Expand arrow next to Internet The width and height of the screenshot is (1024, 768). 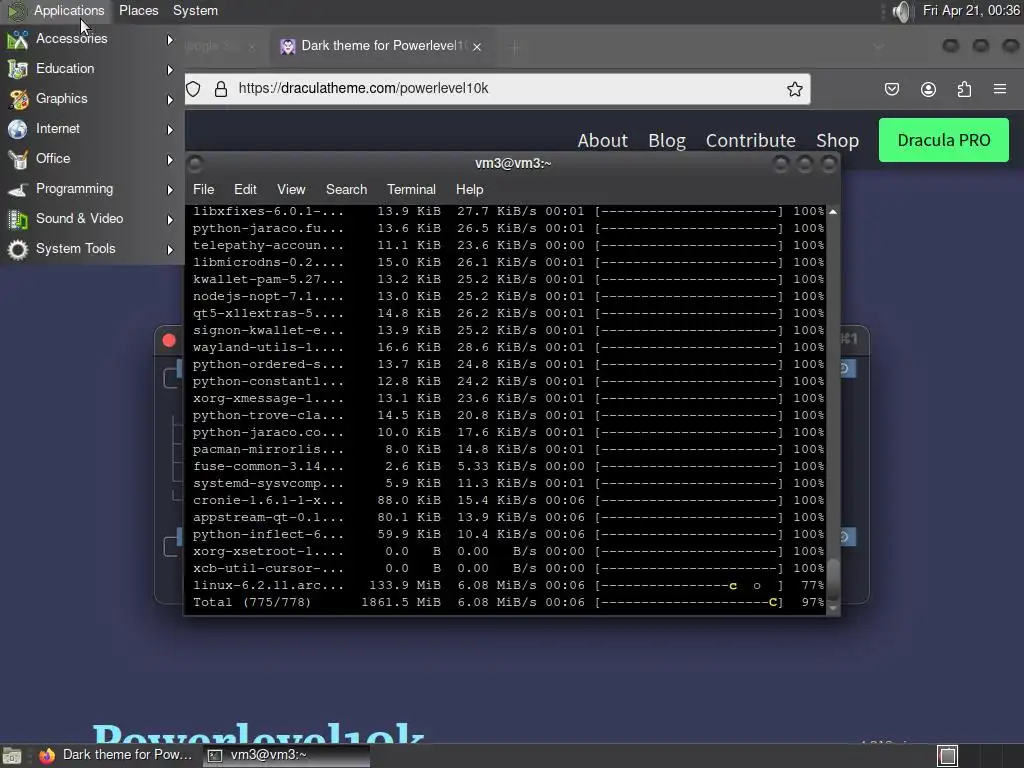(170, 130)
